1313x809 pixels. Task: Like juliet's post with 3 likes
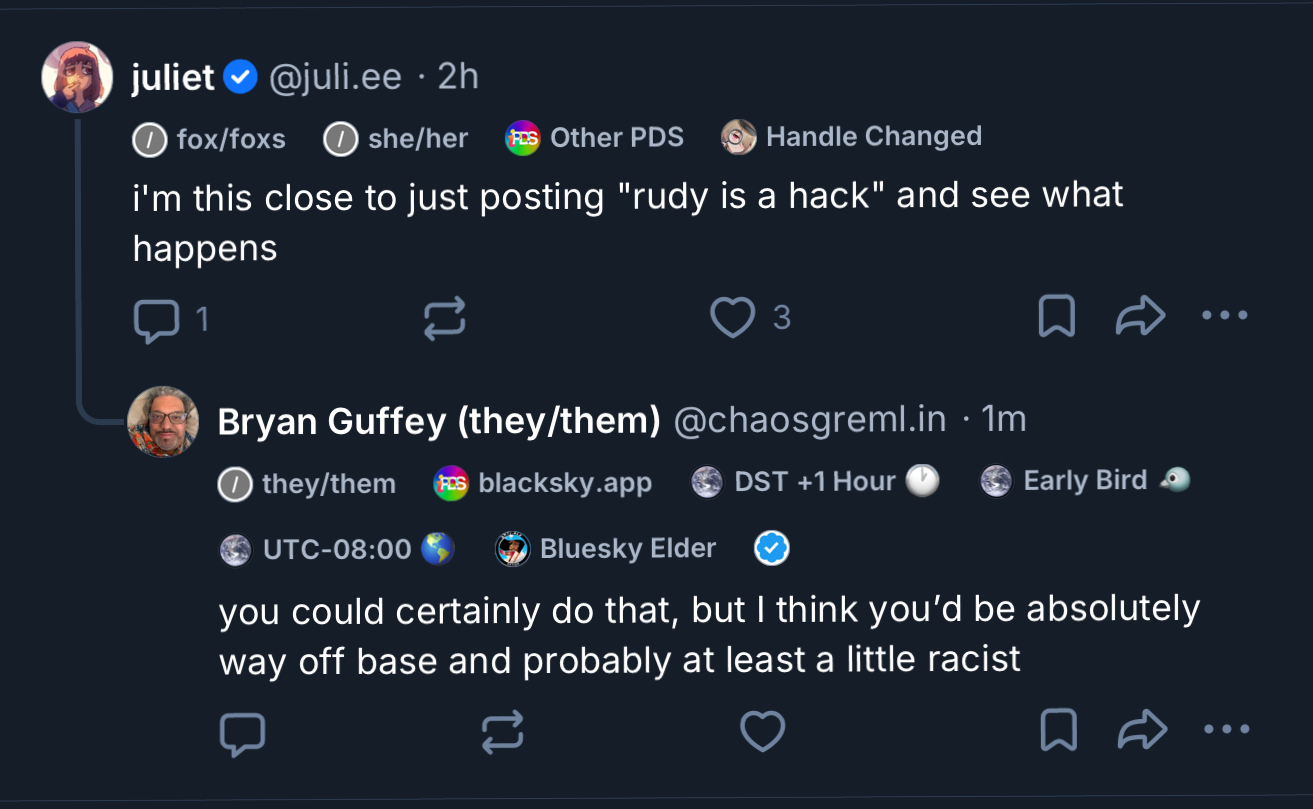pyautogui.click(x=732, y=318)
